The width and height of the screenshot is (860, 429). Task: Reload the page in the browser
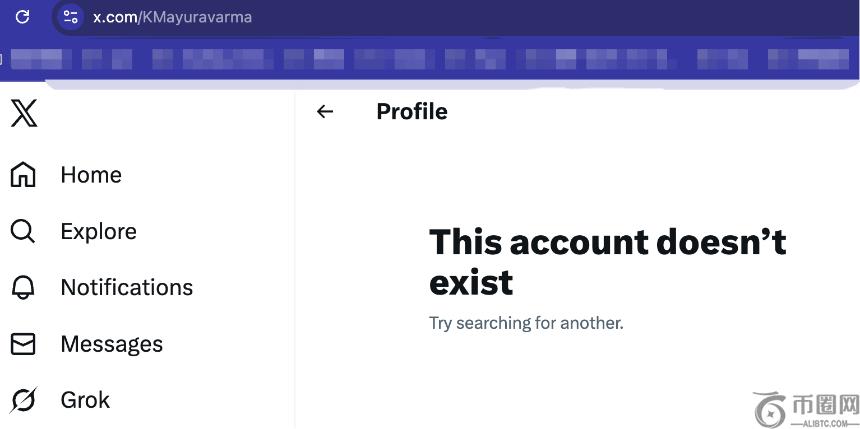click(23, 17)
